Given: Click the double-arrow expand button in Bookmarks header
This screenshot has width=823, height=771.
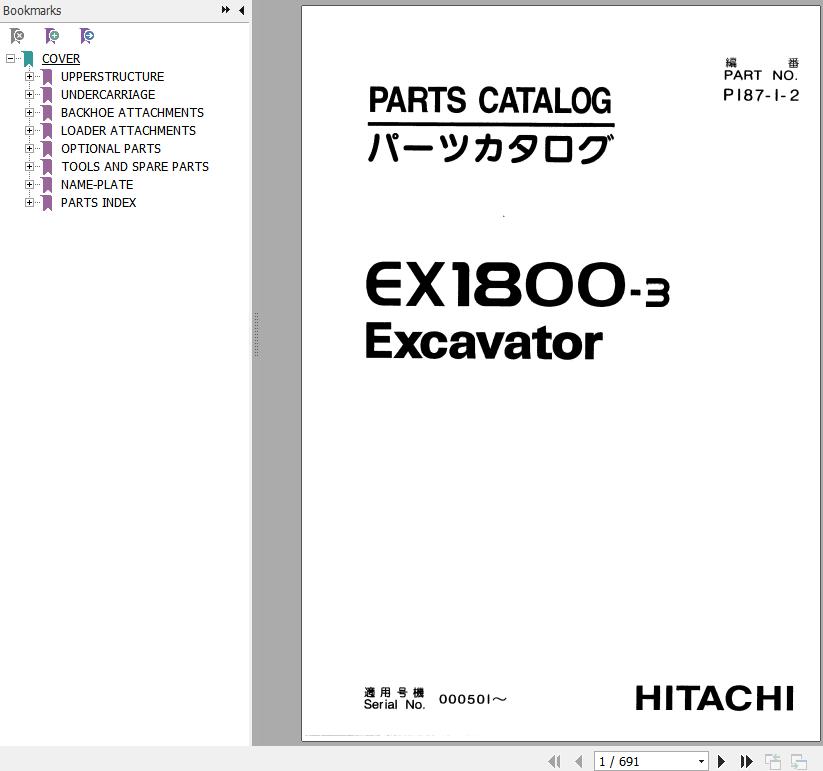Looking at the screenshot, I should (x=226, y=10).
